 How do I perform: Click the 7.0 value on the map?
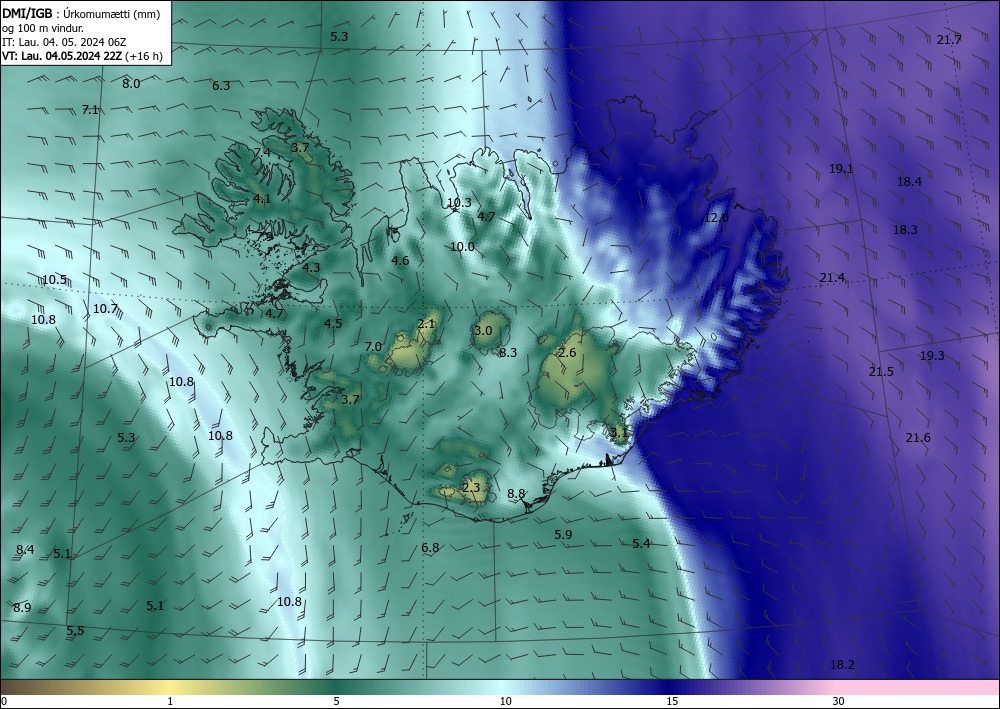click(x=373, y=347)
